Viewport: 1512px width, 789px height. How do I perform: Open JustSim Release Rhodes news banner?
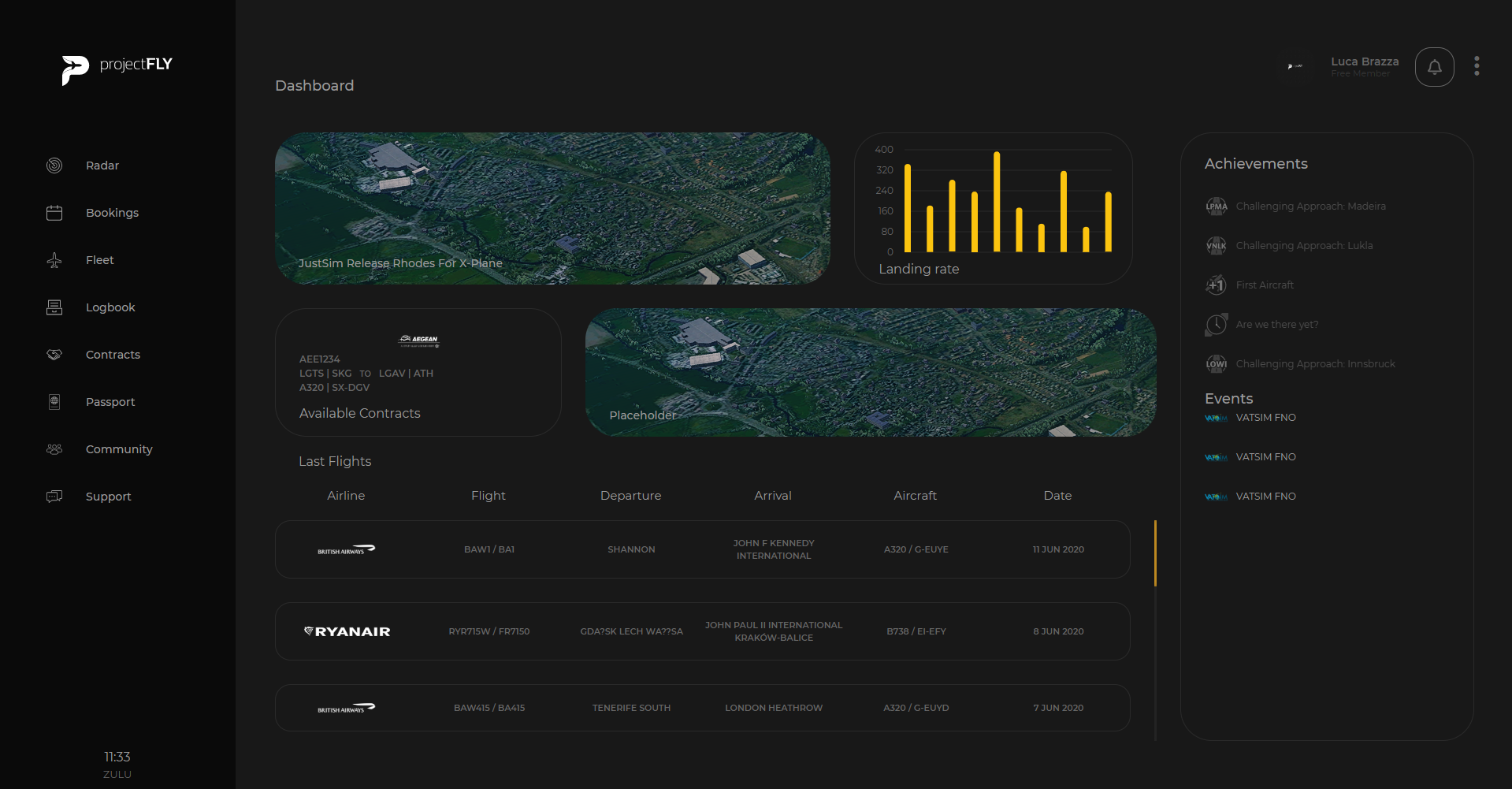(552, 208)
